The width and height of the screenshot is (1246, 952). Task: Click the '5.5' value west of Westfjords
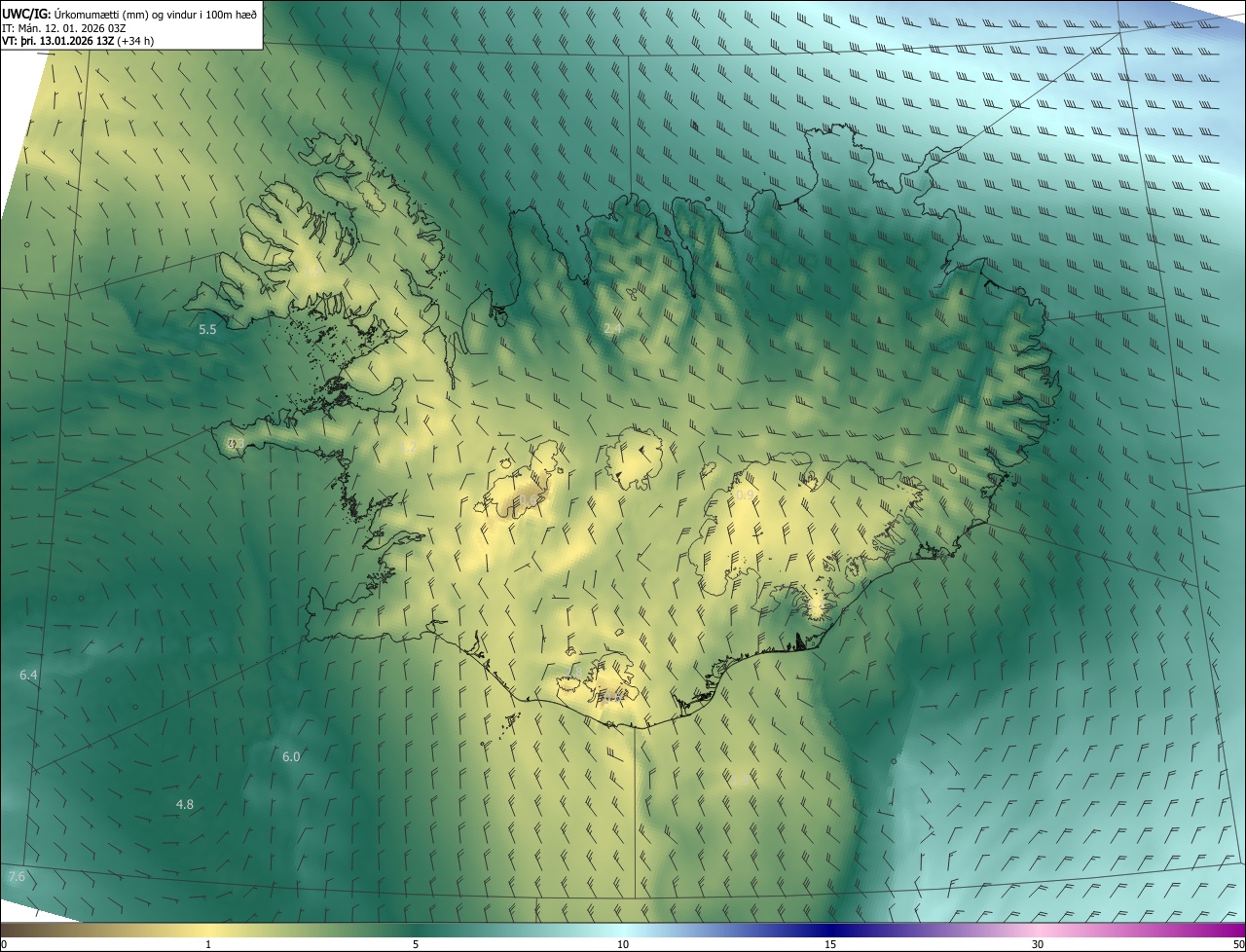coord(207,330)
